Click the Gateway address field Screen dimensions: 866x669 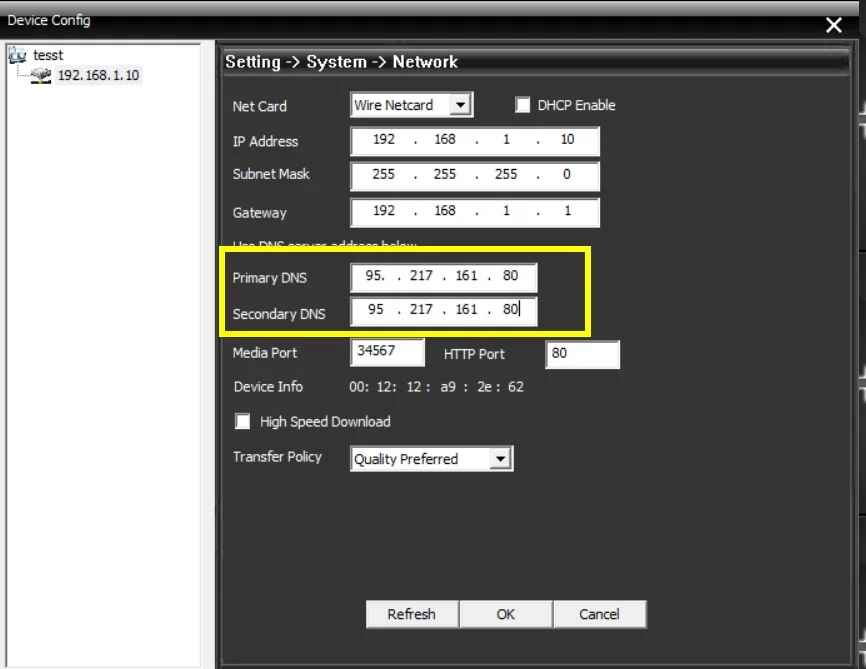pos(474,211)
